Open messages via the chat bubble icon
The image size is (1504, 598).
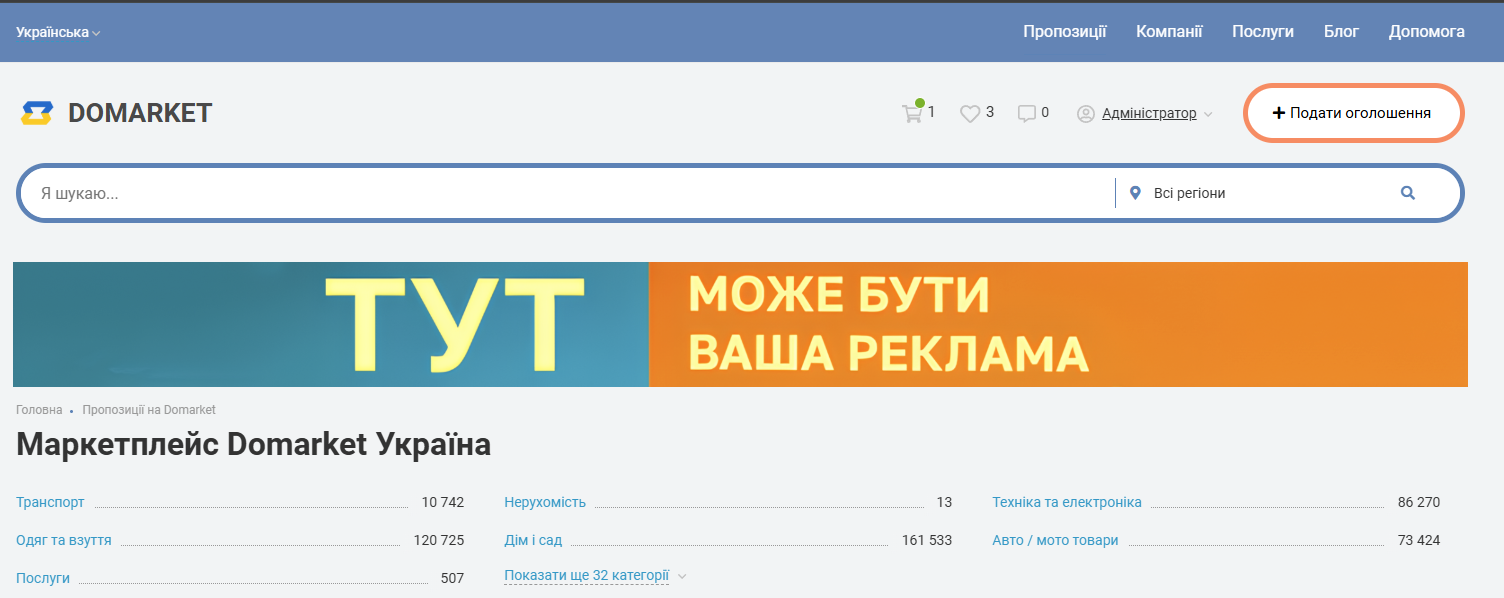tap(1026, 114)
